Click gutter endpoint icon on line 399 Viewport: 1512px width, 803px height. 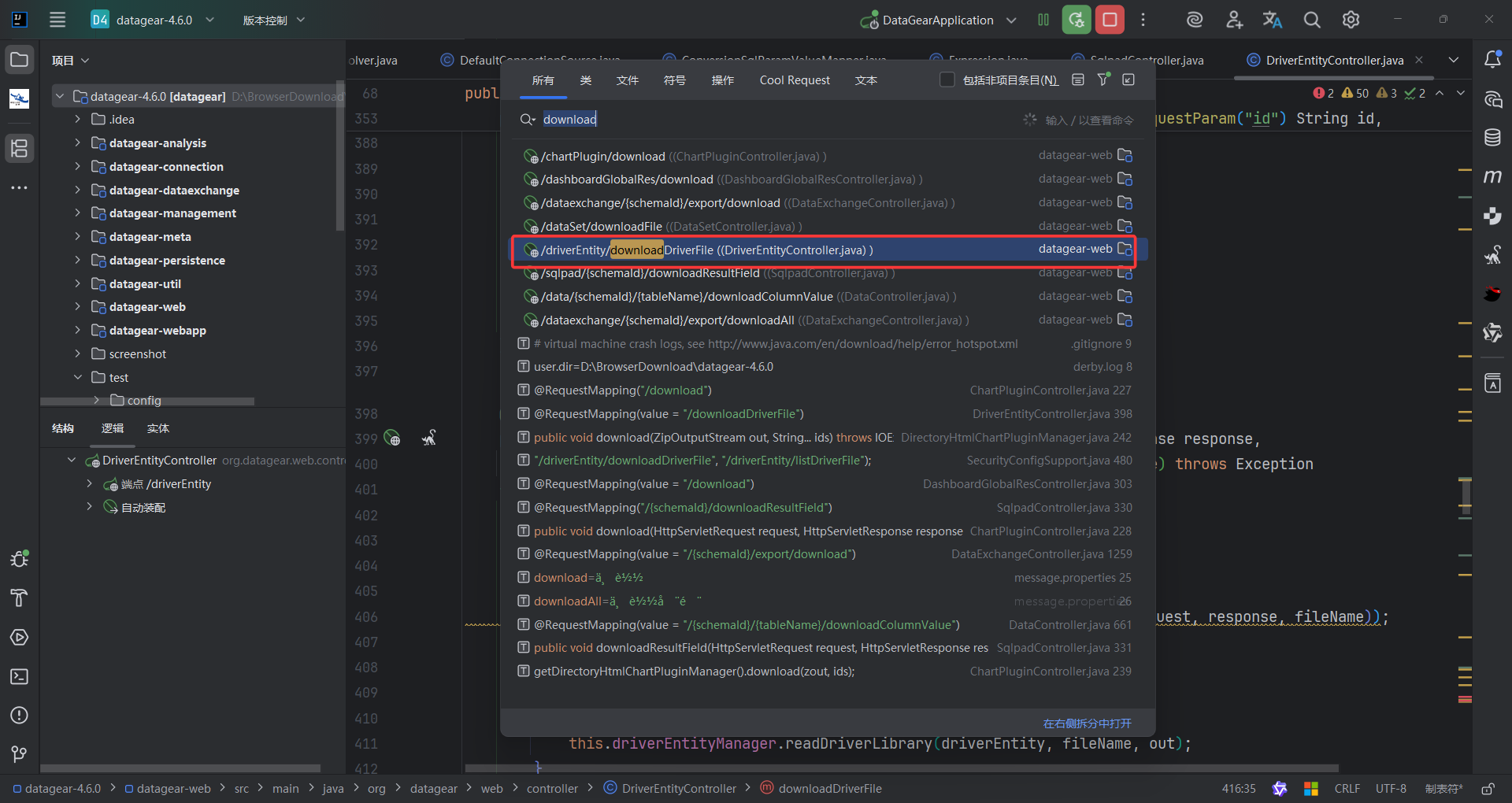click(392, 438)
